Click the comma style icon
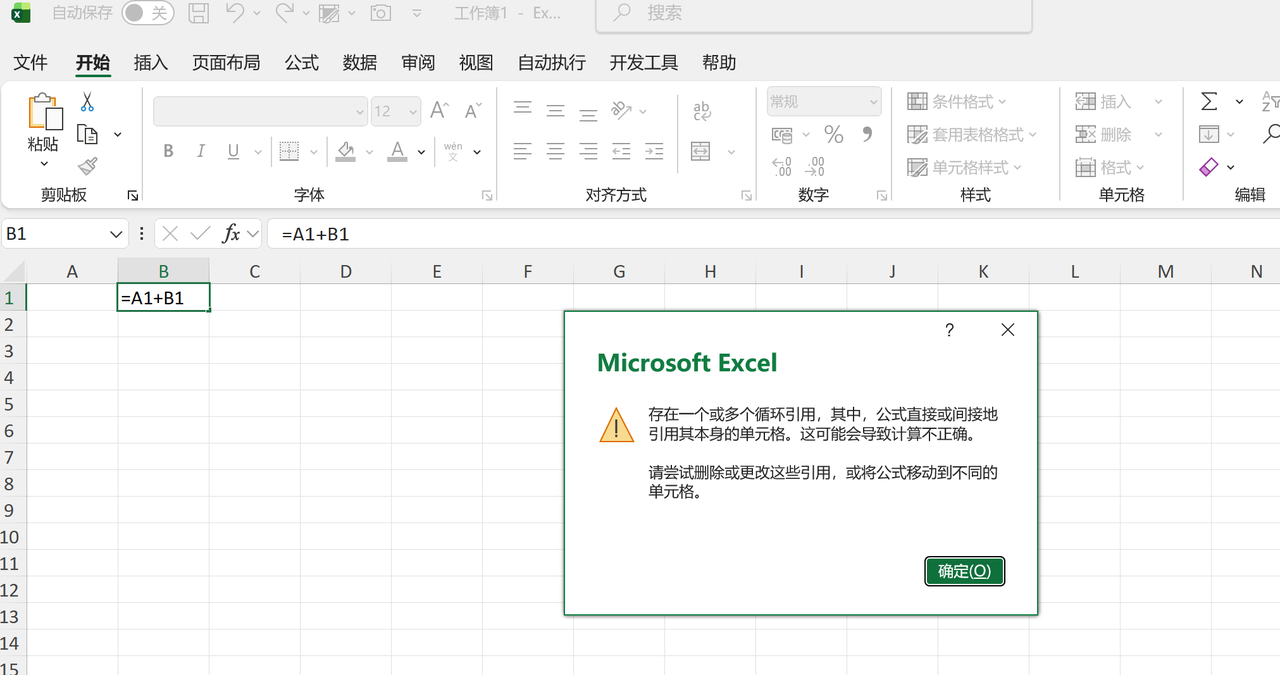1280x675 pixels. [x=867, y=134]
